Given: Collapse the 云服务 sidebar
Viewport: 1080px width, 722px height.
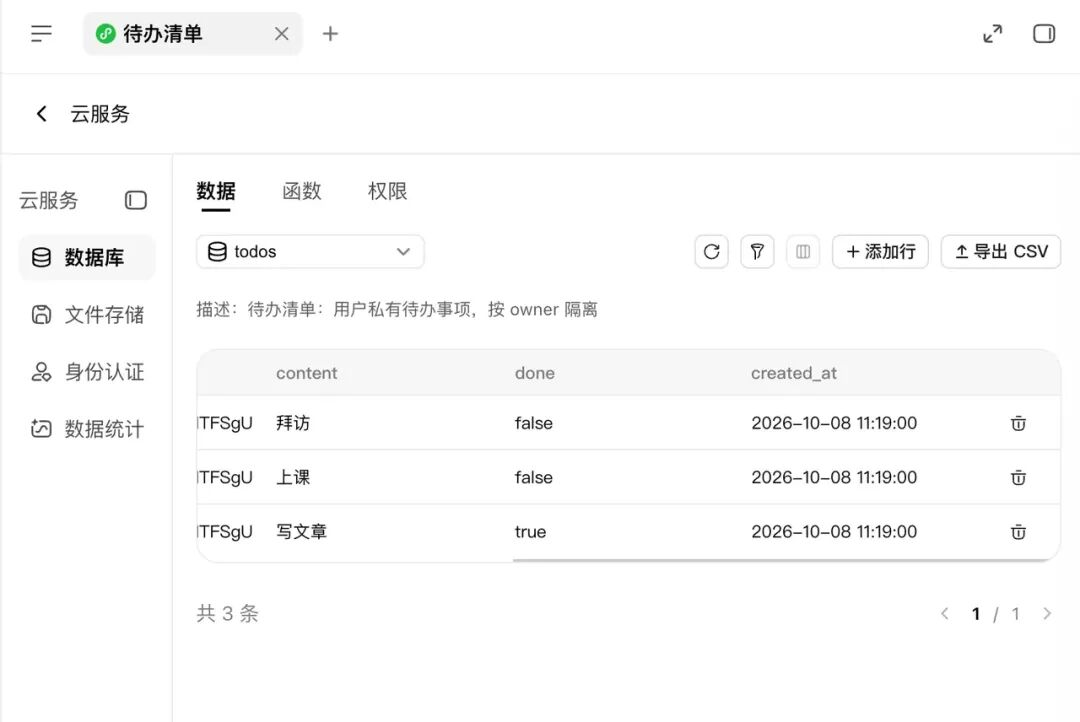Looking at the screenshot, I should tap(136, 200).
